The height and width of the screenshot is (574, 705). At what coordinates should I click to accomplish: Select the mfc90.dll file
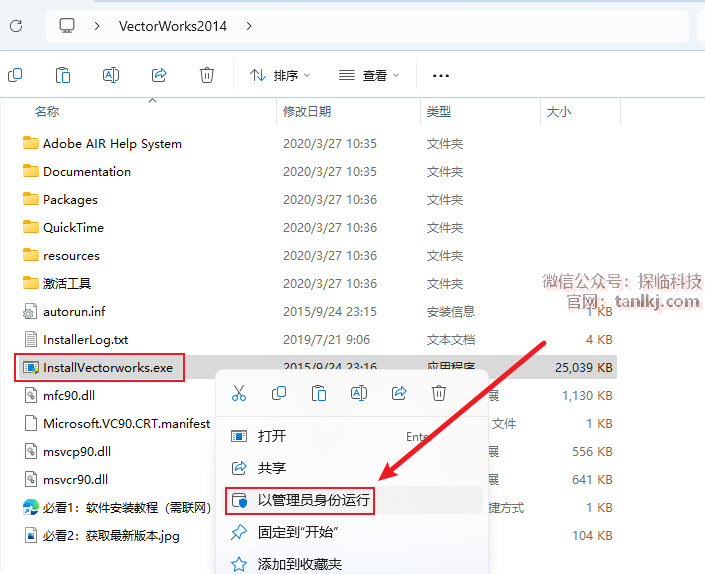(x=69, y=396)
